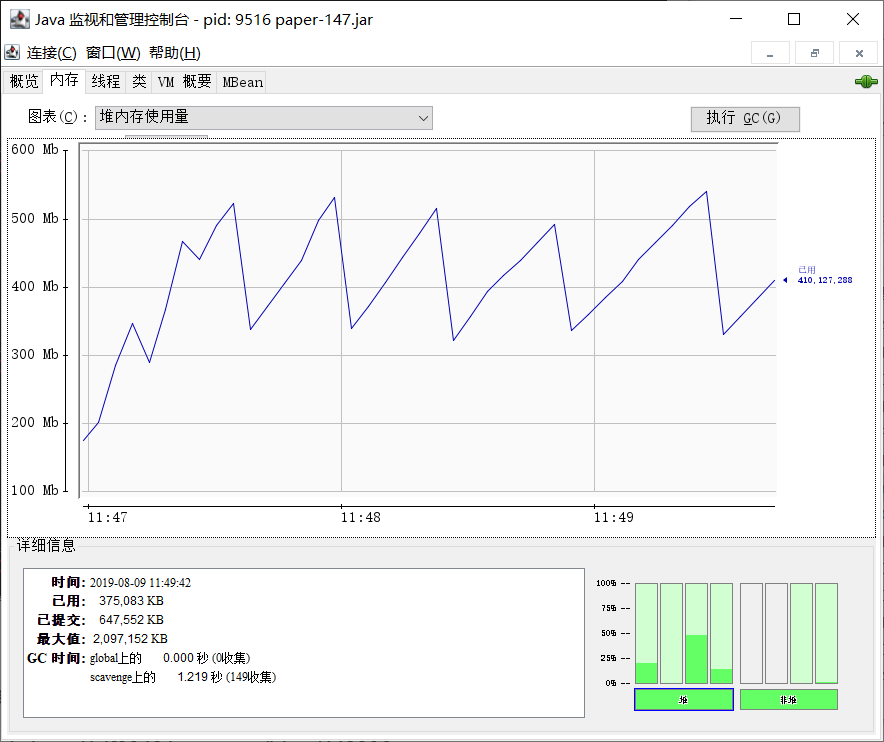Minimize the inner connection frame
Image resolution: width=884 pixels, height=742 pixels.
(x=770, y=53)
